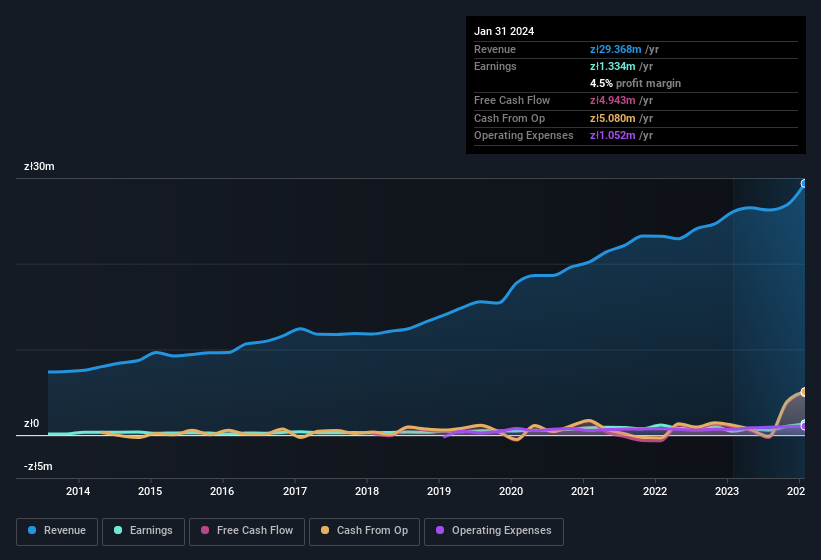
Task: Select the Revenue line endpoint marker
Action: pyautogui.click(x=803, y=184)
